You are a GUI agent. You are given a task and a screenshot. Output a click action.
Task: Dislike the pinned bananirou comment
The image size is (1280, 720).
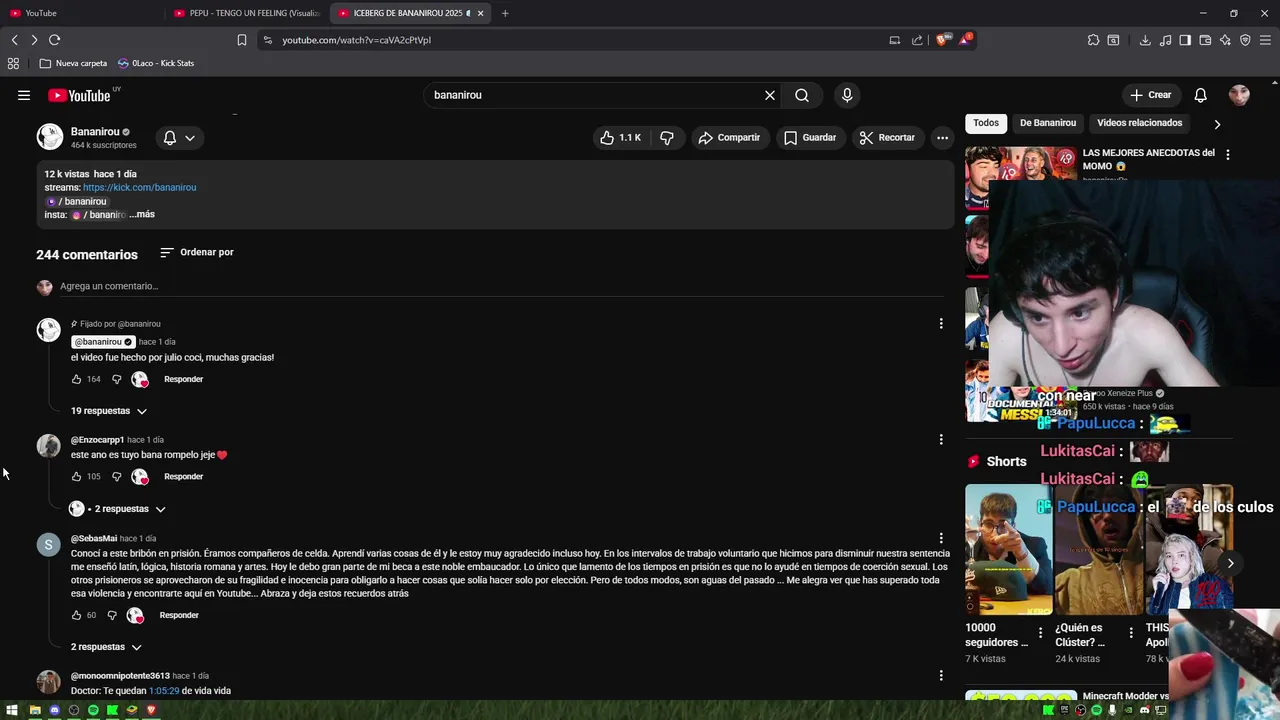116,379
